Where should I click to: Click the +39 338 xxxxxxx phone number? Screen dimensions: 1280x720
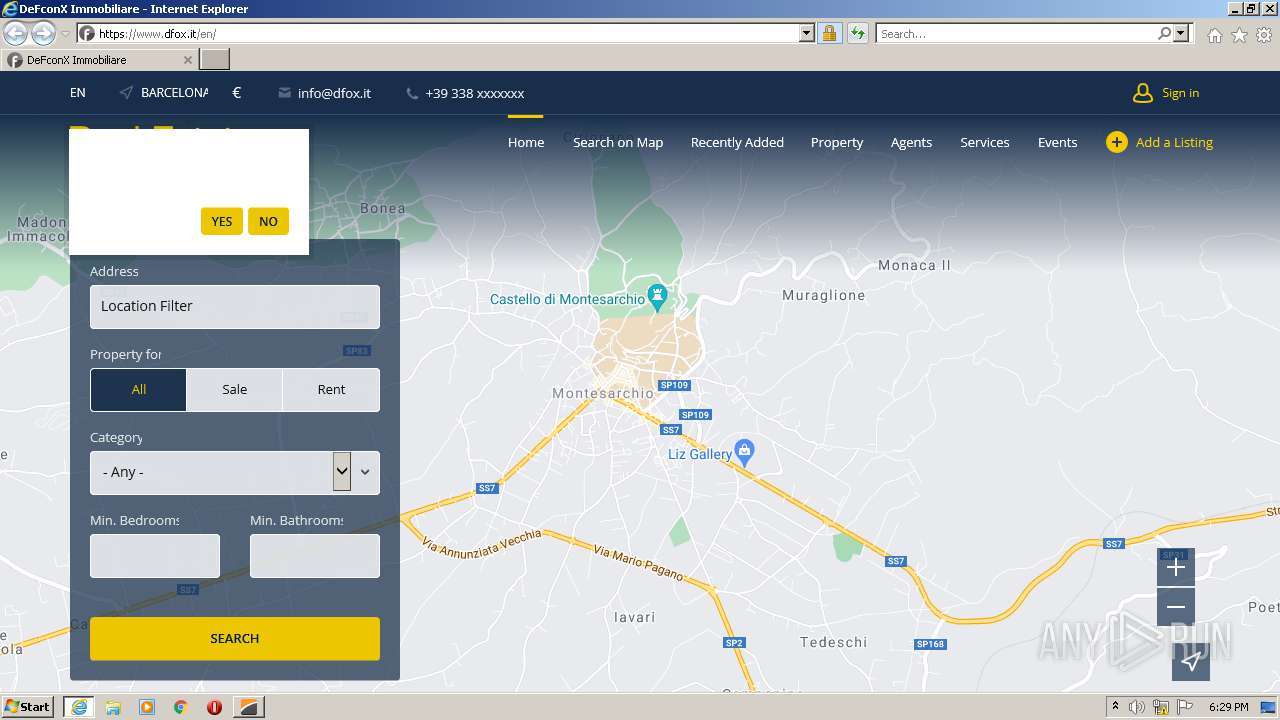point(474,93)
